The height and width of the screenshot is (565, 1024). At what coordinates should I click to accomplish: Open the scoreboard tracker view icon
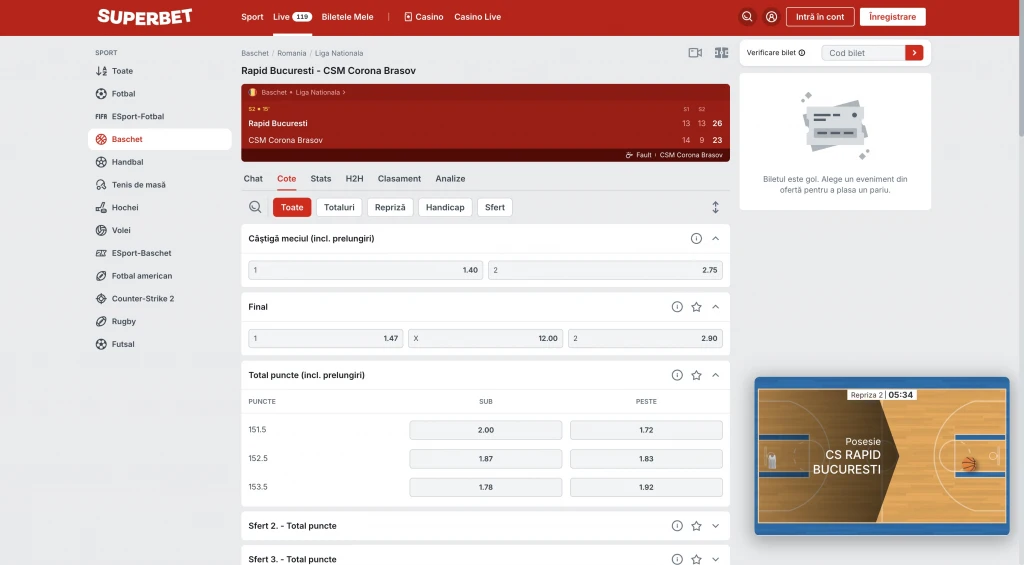point(721,53)
